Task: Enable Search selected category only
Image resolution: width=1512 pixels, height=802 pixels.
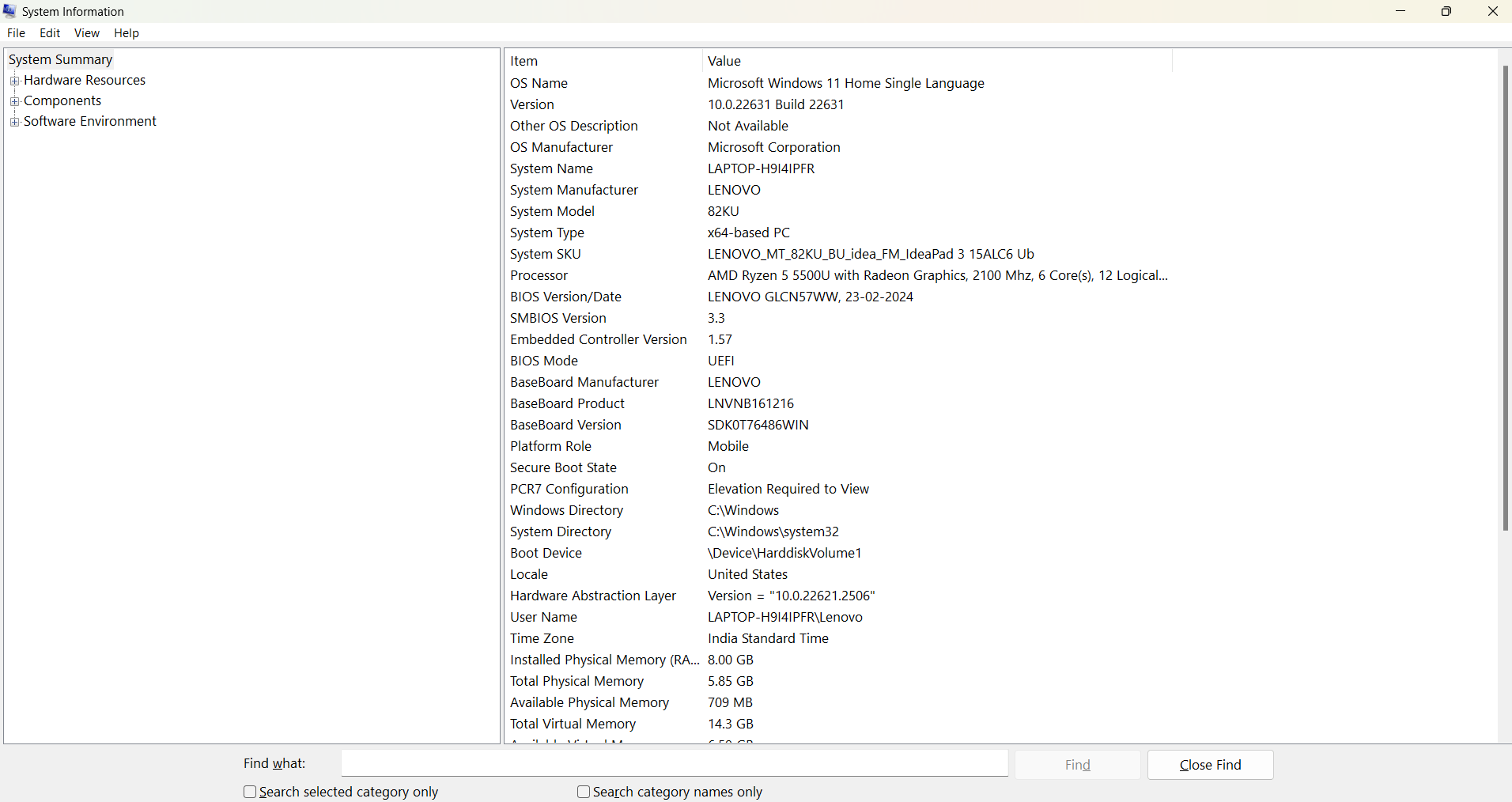Action: [x=249, y=791]
